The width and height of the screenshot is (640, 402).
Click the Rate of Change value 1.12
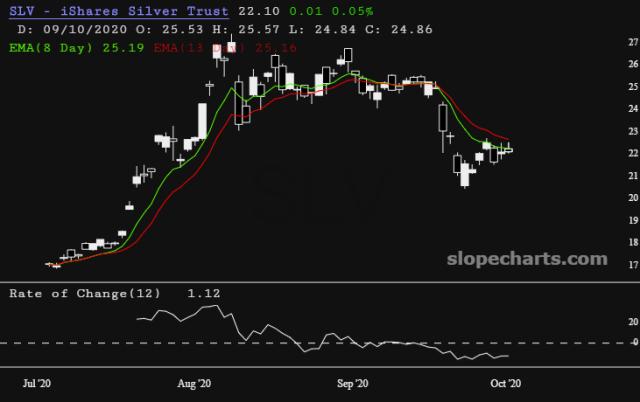[x=204, y=293]
